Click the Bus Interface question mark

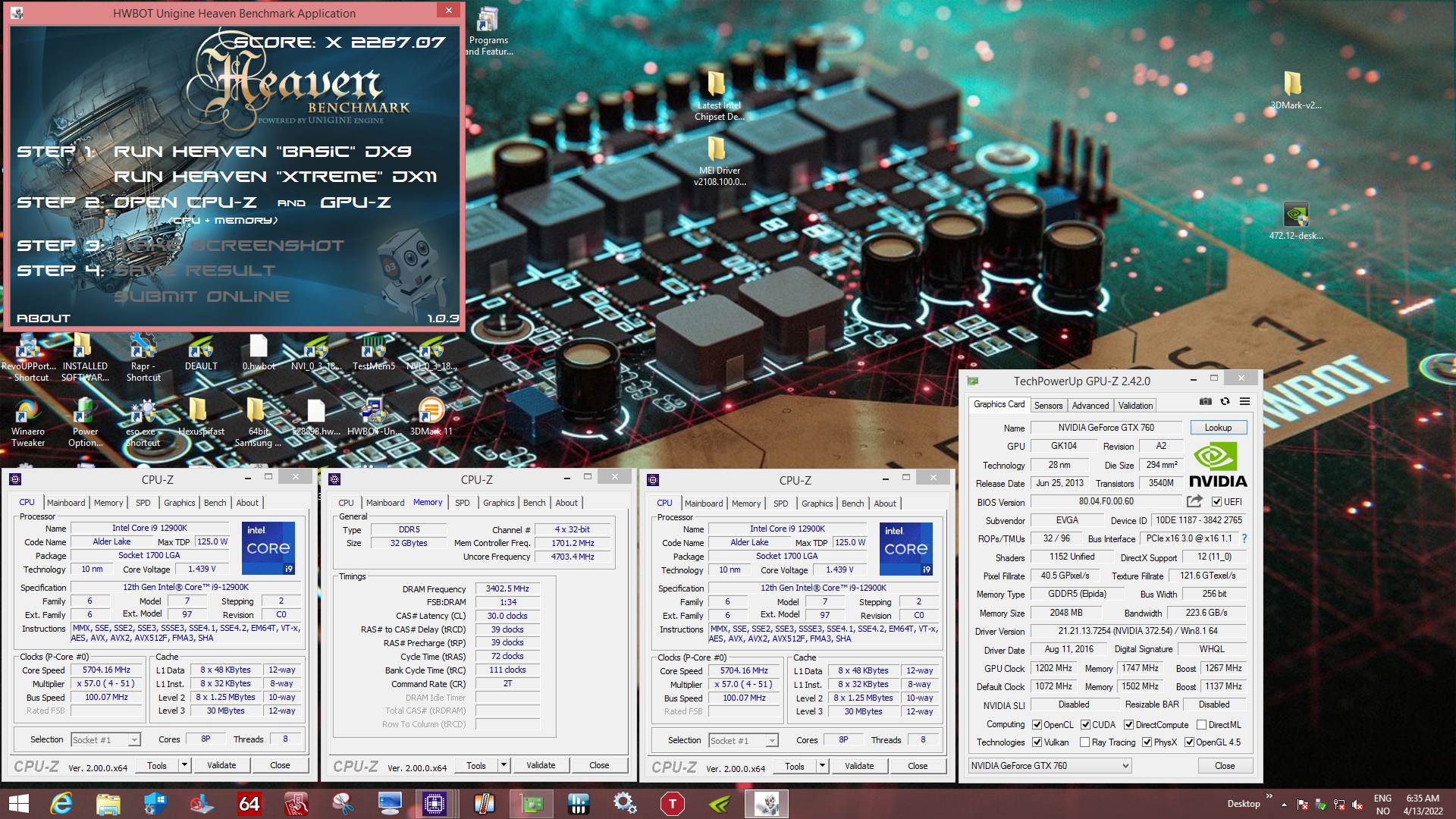pyautogui.click(x=1244, y=538)
